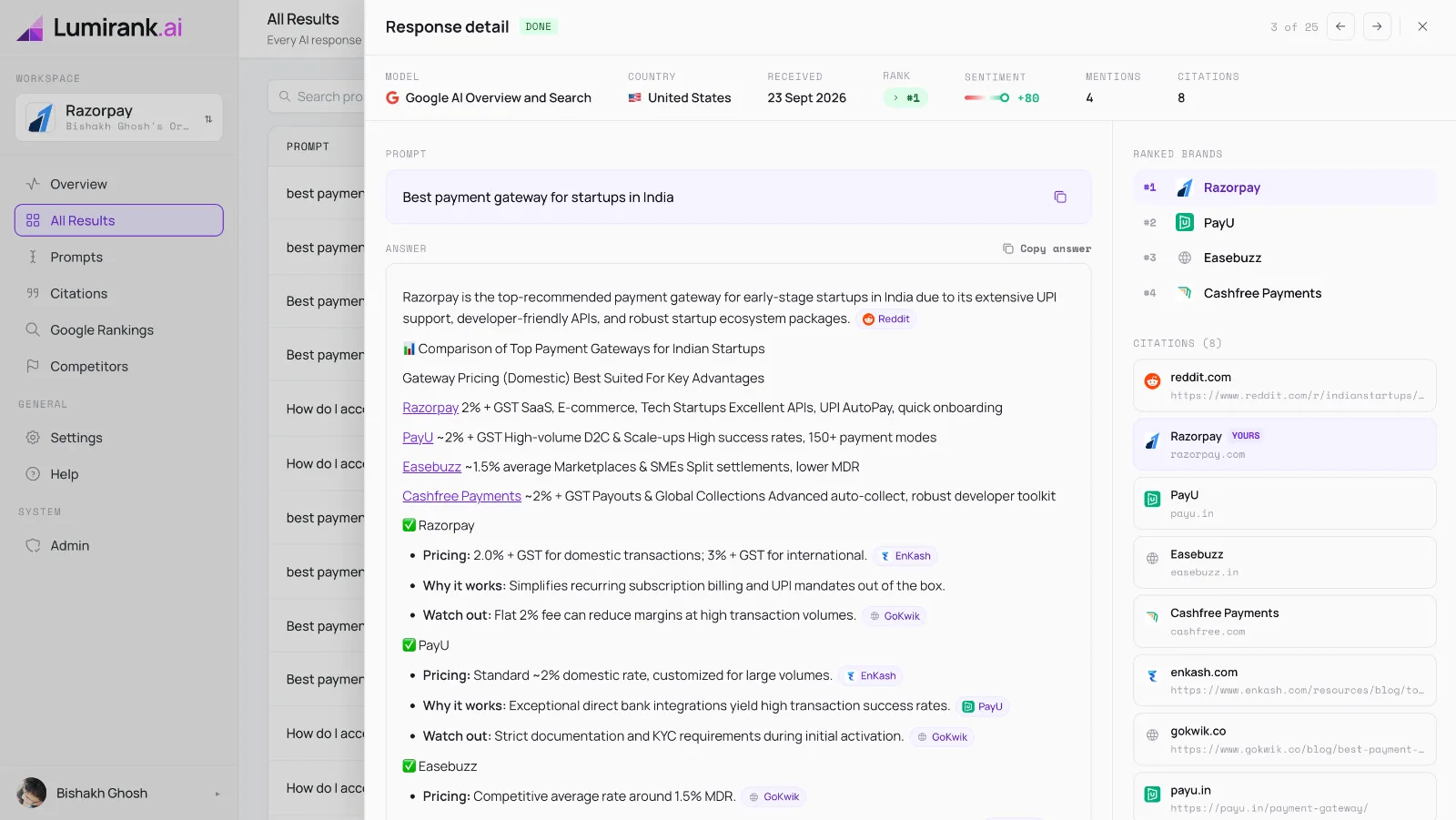
Task: Click the PayU link in comparison list
Action: click(x=418, y=438)
